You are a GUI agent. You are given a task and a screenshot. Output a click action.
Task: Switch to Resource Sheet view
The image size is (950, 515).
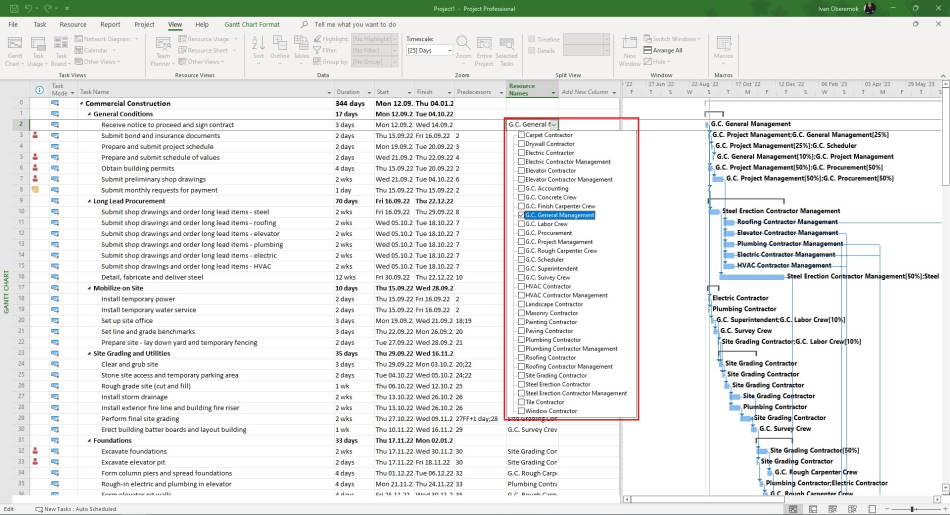(207, 50)
